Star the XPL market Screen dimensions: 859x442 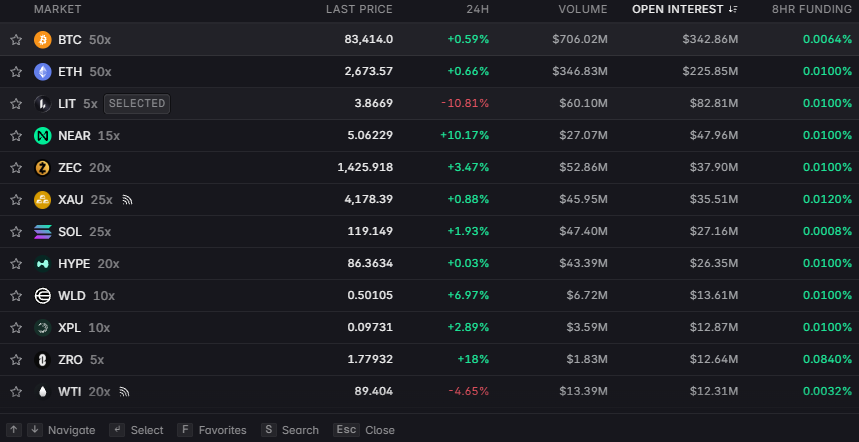tap(16, 328)
